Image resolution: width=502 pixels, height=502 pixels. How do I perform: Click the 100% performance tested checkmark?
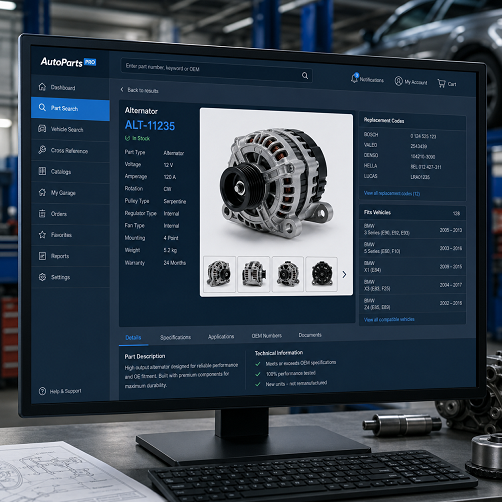click(x=258, y=374)
